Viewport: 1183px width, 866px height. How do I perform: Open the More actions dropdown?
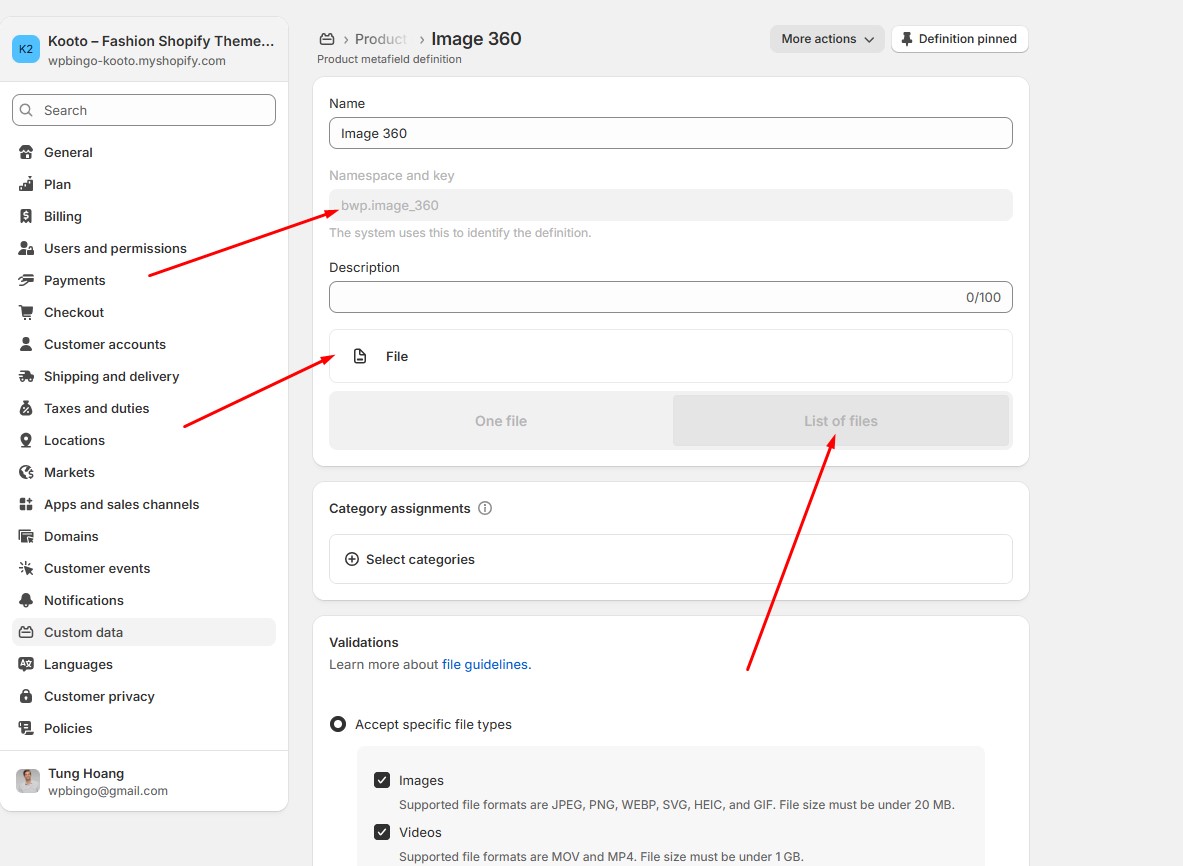827,39
